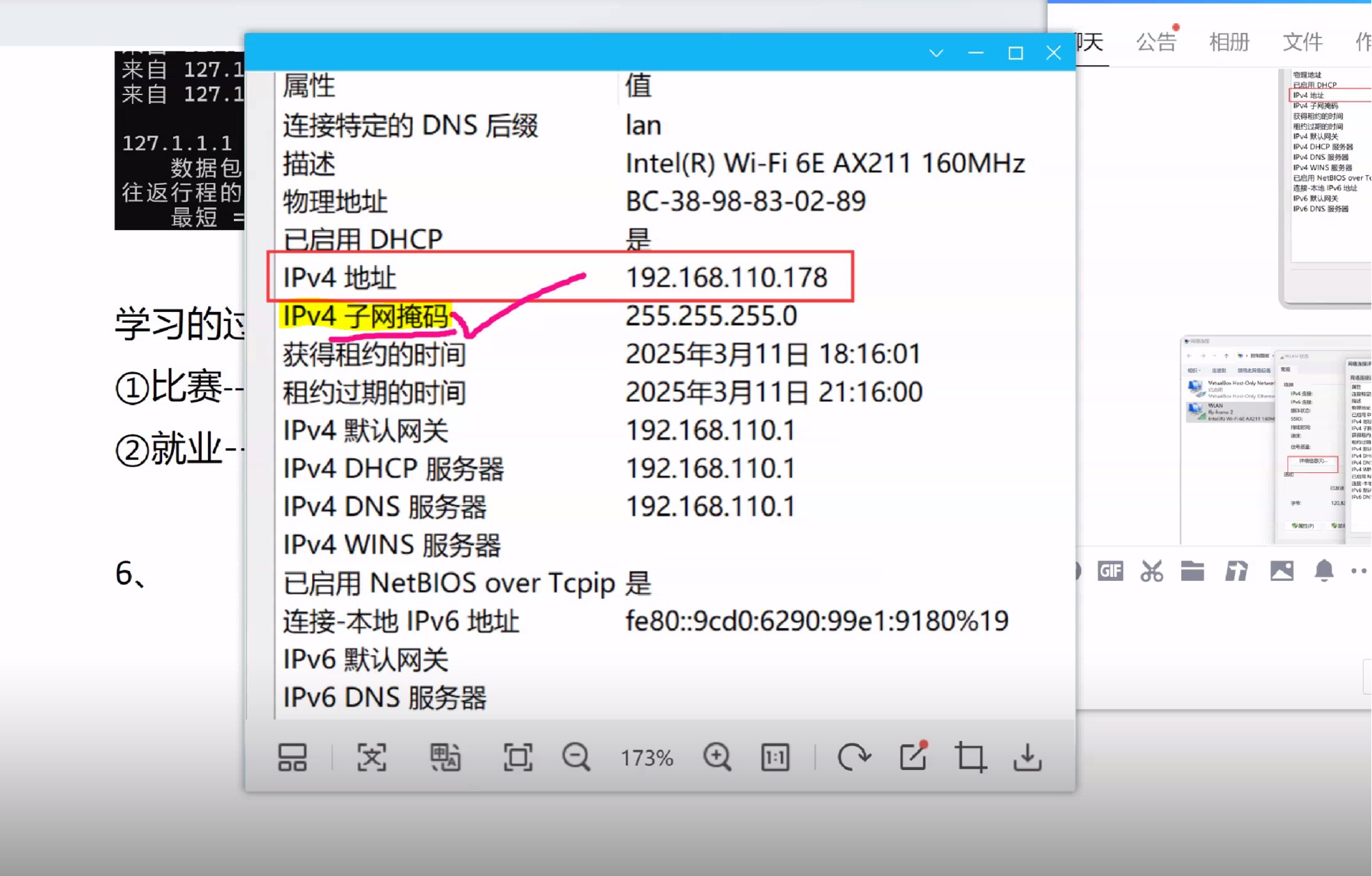Toggle fit-to-window display mode
Screen dimensions: 1372x876
pos(518,758)
